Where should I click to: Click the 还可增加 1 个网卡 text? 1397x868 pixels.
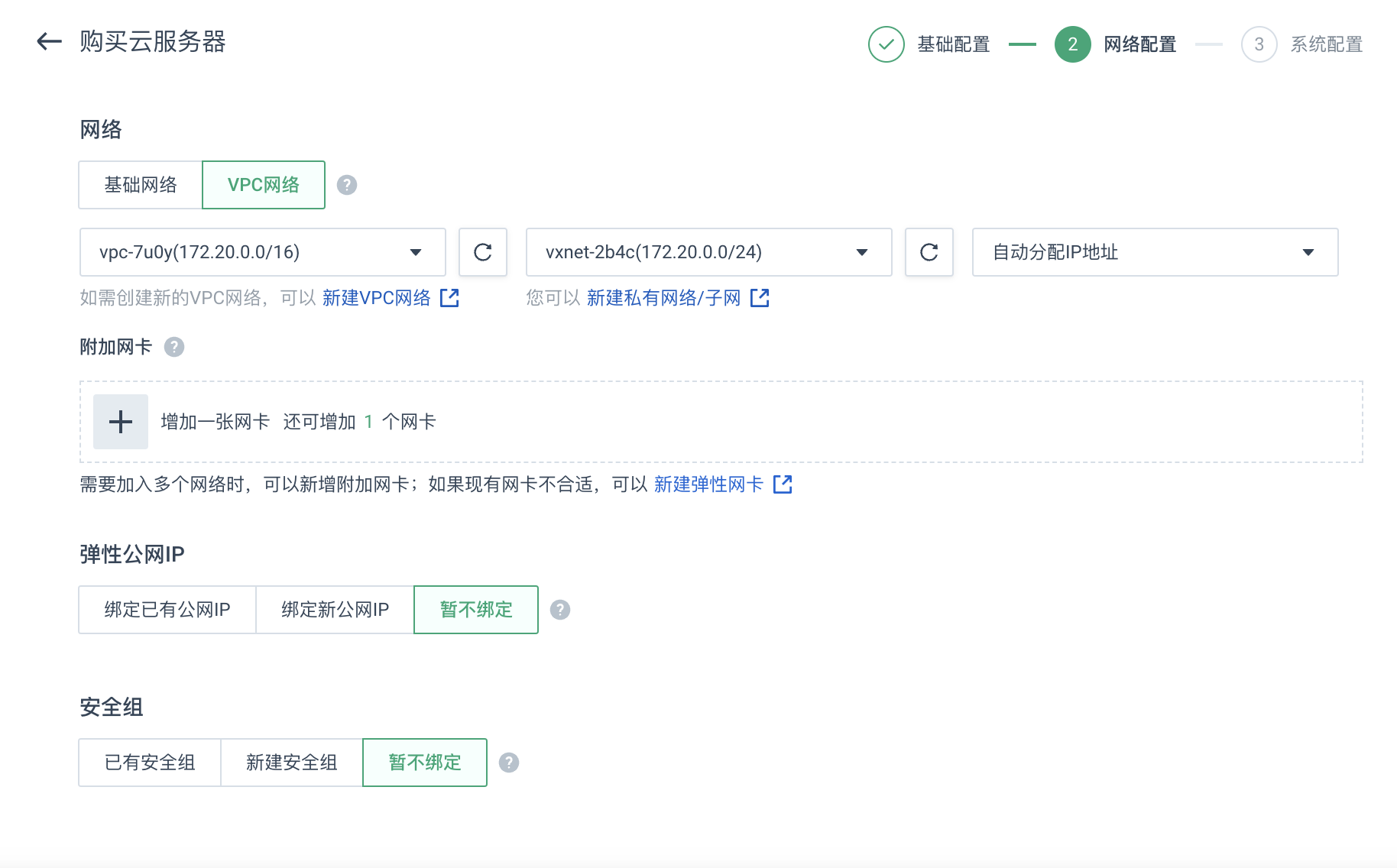[x=359, y=422]
